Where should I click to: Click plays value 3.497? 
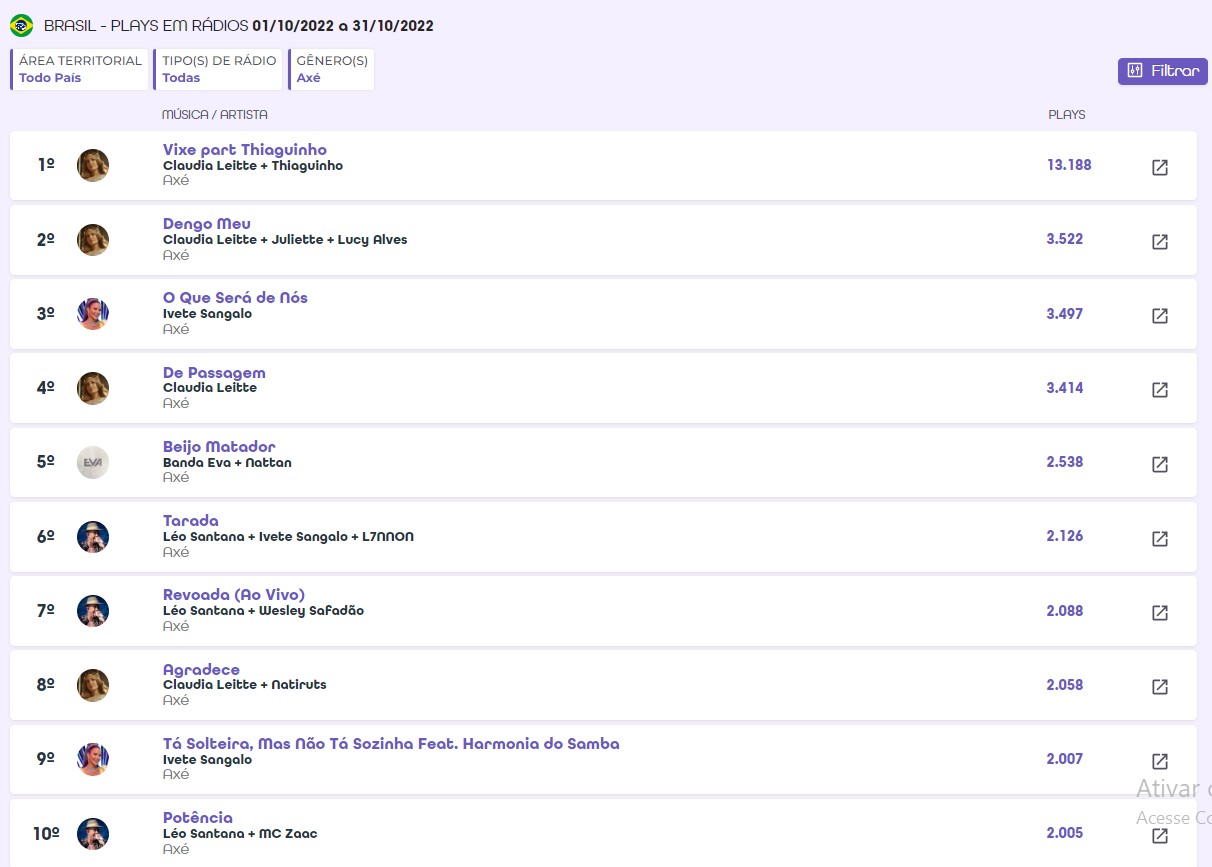click(x=1065, y=314)
